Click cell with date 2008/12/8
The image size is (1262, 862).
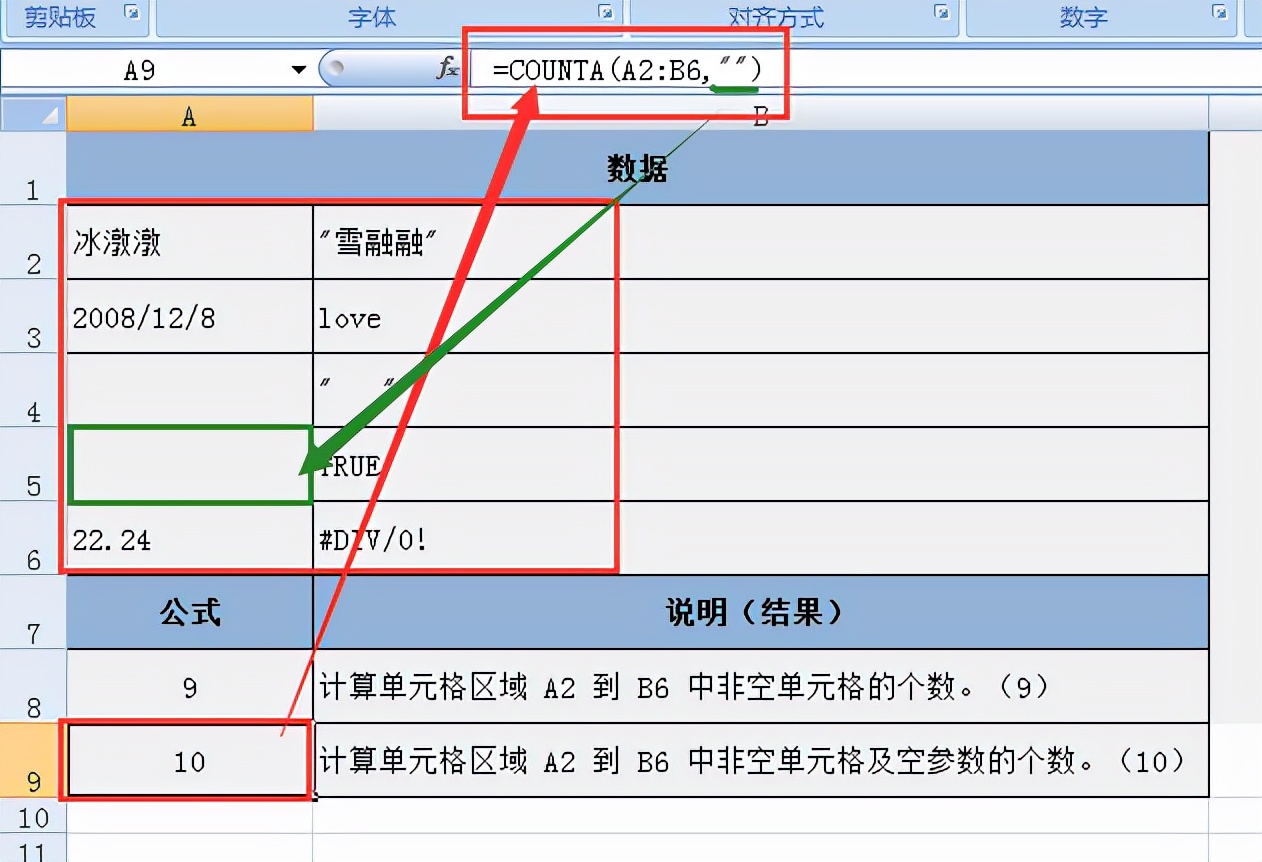coord(190,316)
